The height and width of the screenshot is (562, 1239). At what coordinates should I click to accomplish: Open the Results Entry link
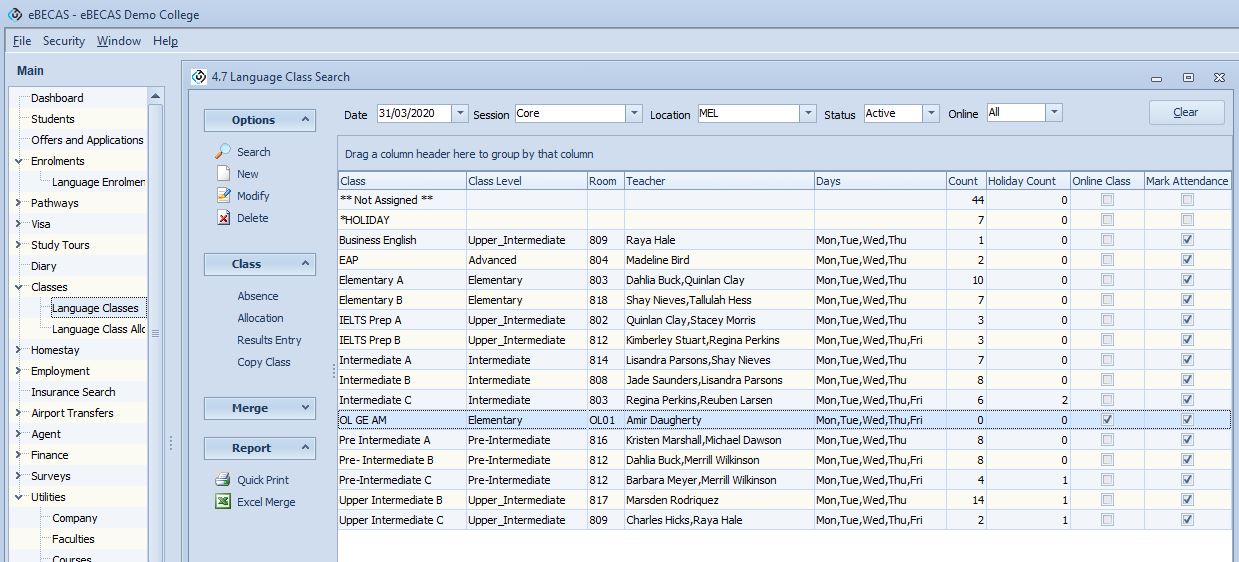[269, 340]
